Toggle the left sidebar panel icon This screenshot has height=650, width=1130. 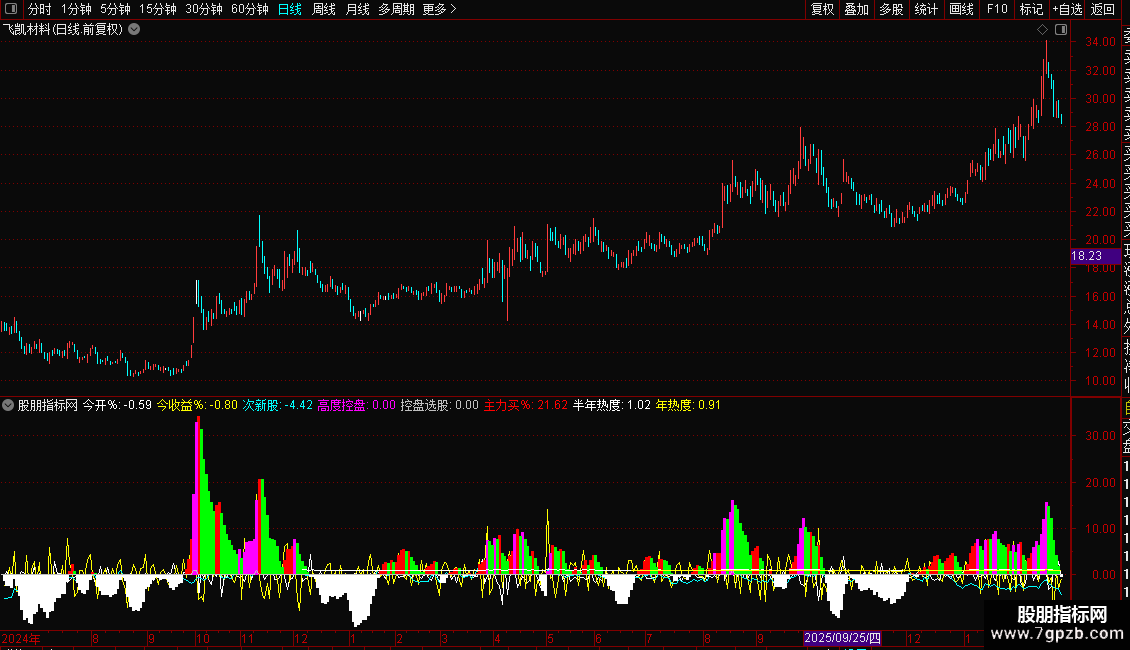[x=11, y=9]
